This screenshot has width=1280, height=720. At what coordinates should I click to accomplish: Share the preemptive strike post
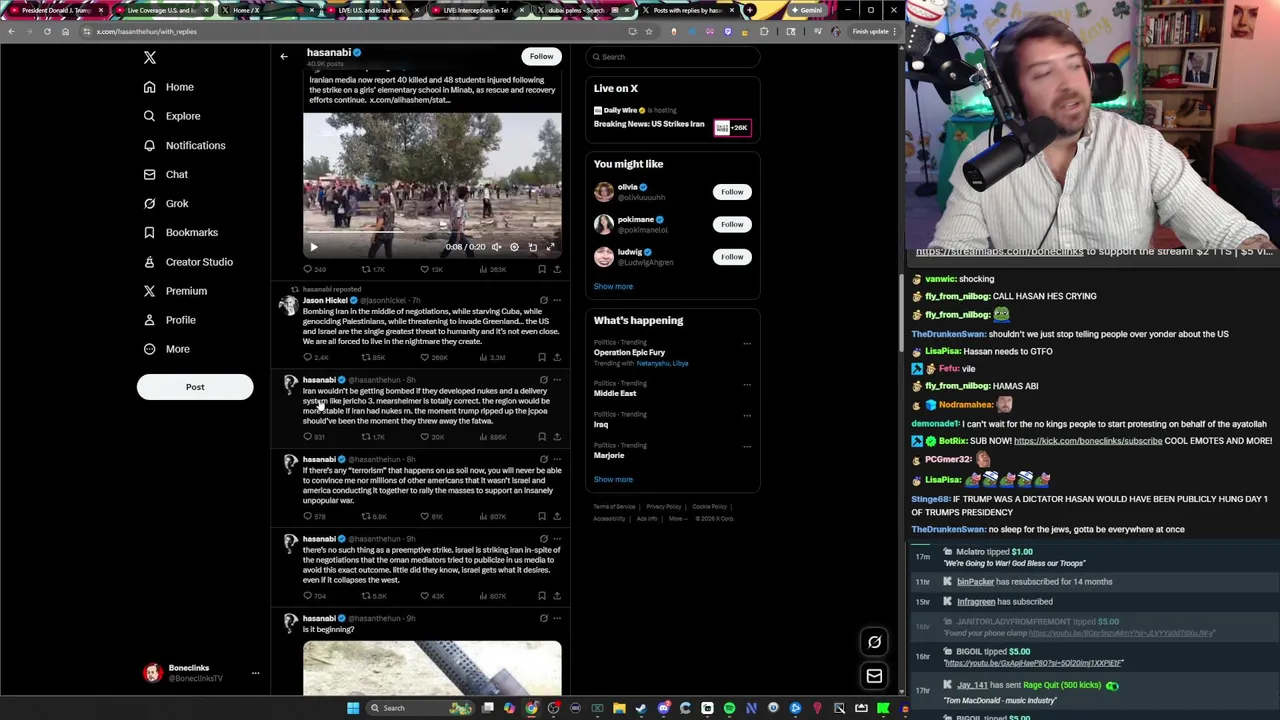(x=557, y=596)
